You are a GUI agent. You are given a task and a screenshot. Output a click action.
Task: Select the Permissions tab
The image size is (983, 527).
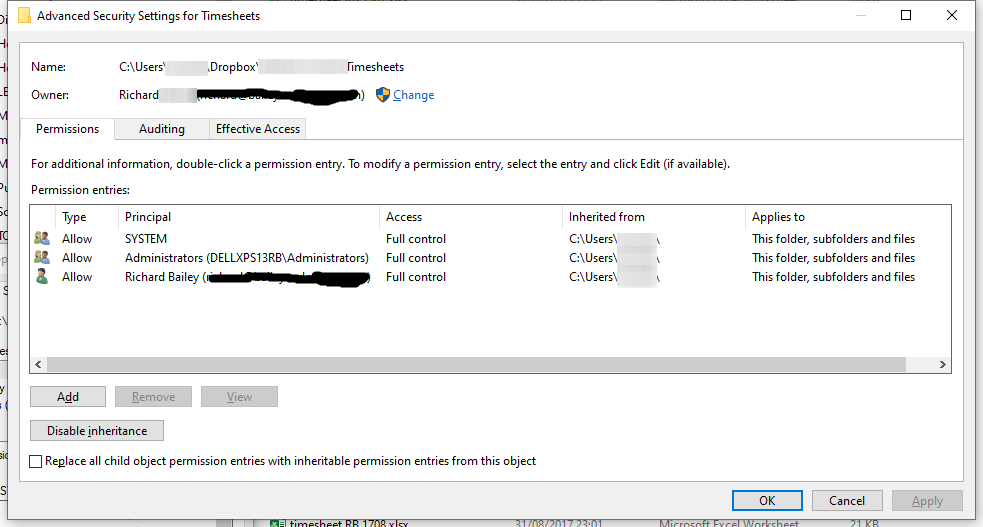(67, 129)
